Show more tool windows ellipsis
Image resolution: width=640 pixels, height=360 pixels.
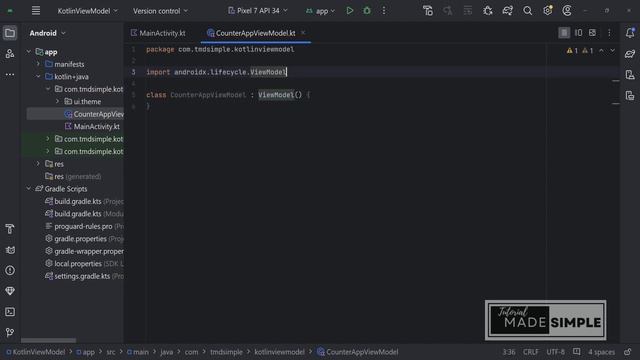pos(10,75)
